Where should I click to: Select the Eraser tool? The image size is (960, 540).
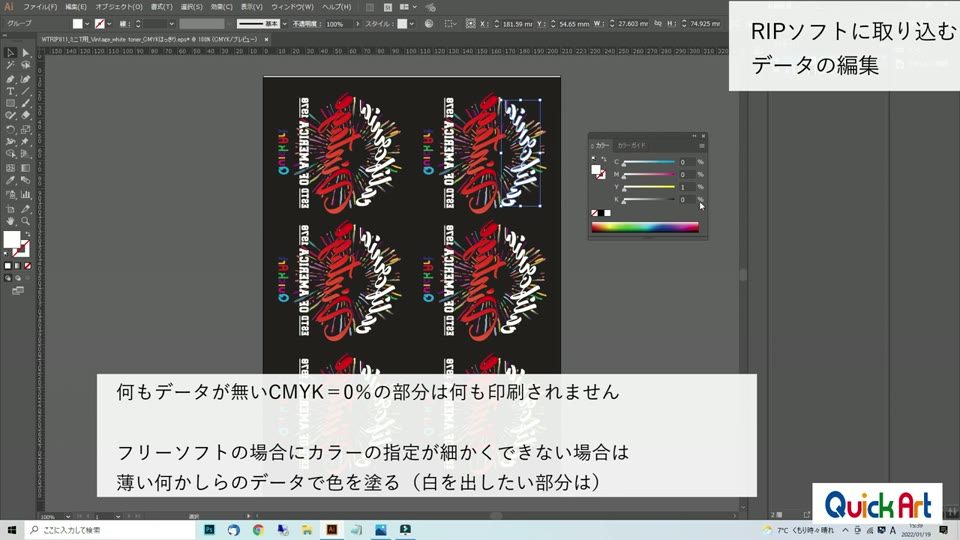pyautogui.click(x=26, y=115)
